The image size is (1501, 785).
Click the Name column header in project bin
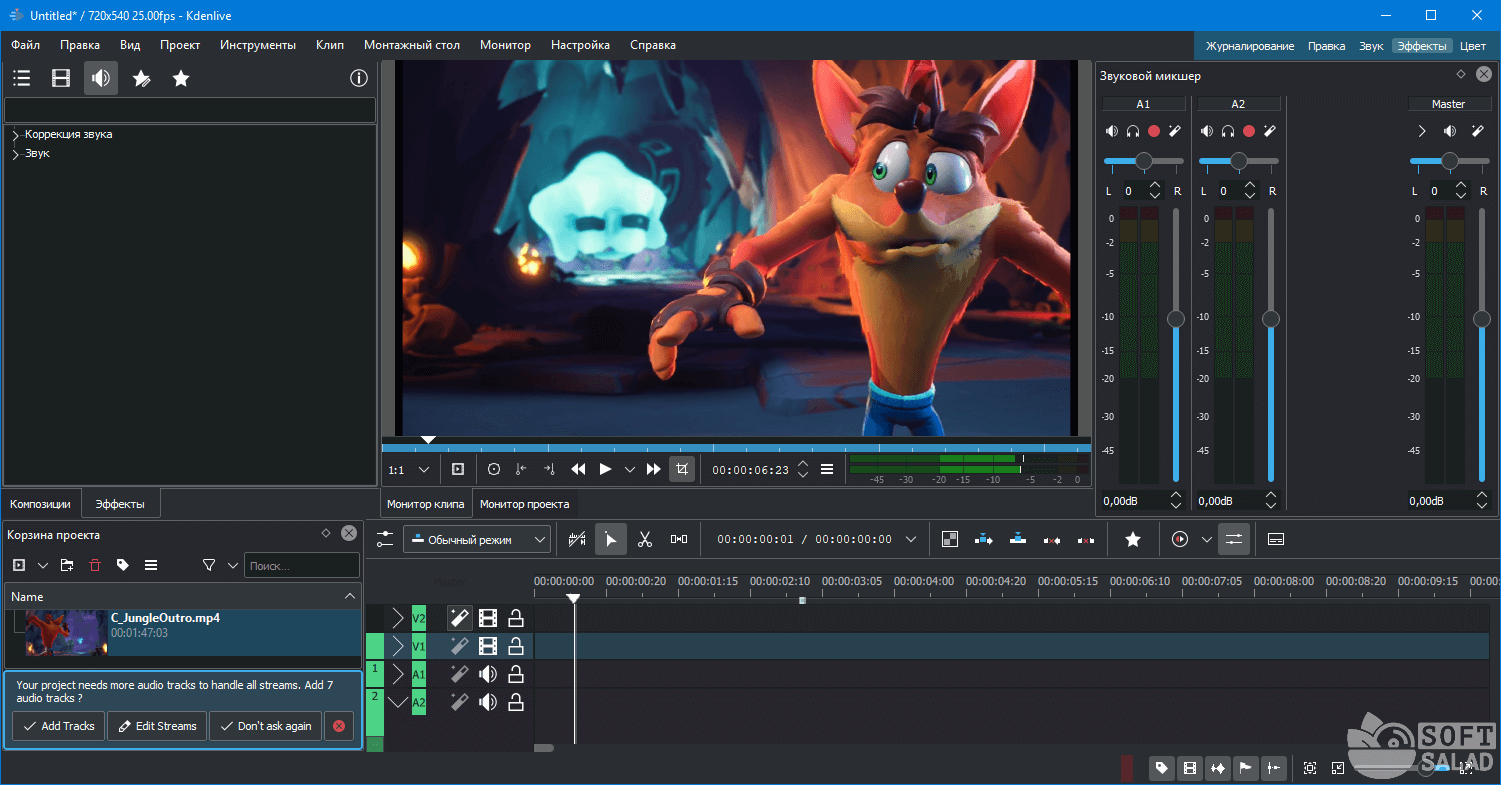coord(182,596)
